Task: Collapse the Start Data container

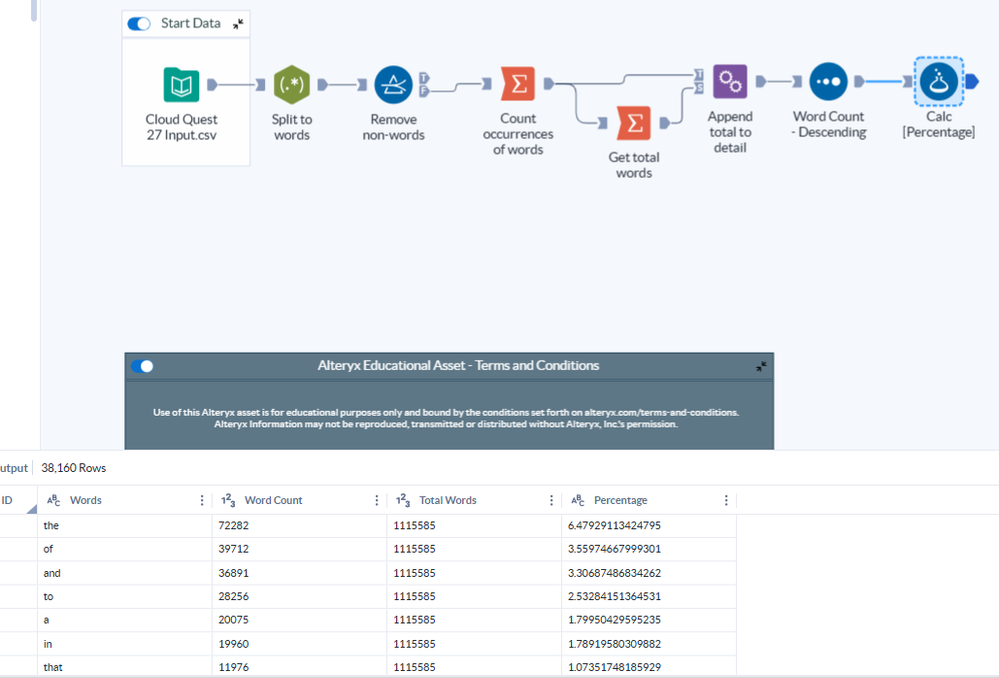Action: [238, 23]
